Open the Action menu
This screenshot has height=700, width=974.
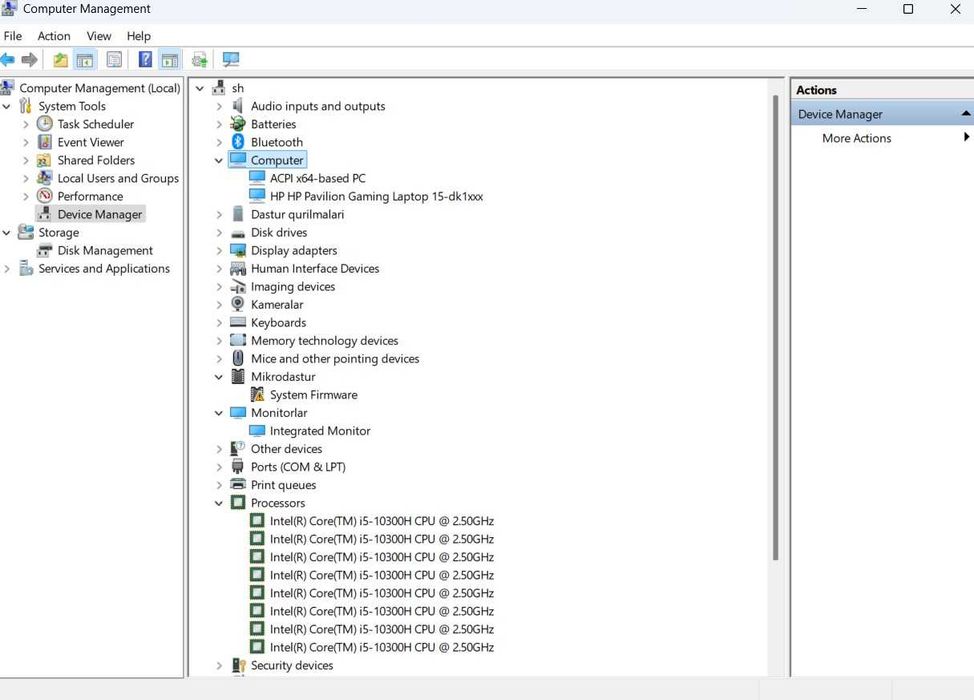(x=54, y=36)
